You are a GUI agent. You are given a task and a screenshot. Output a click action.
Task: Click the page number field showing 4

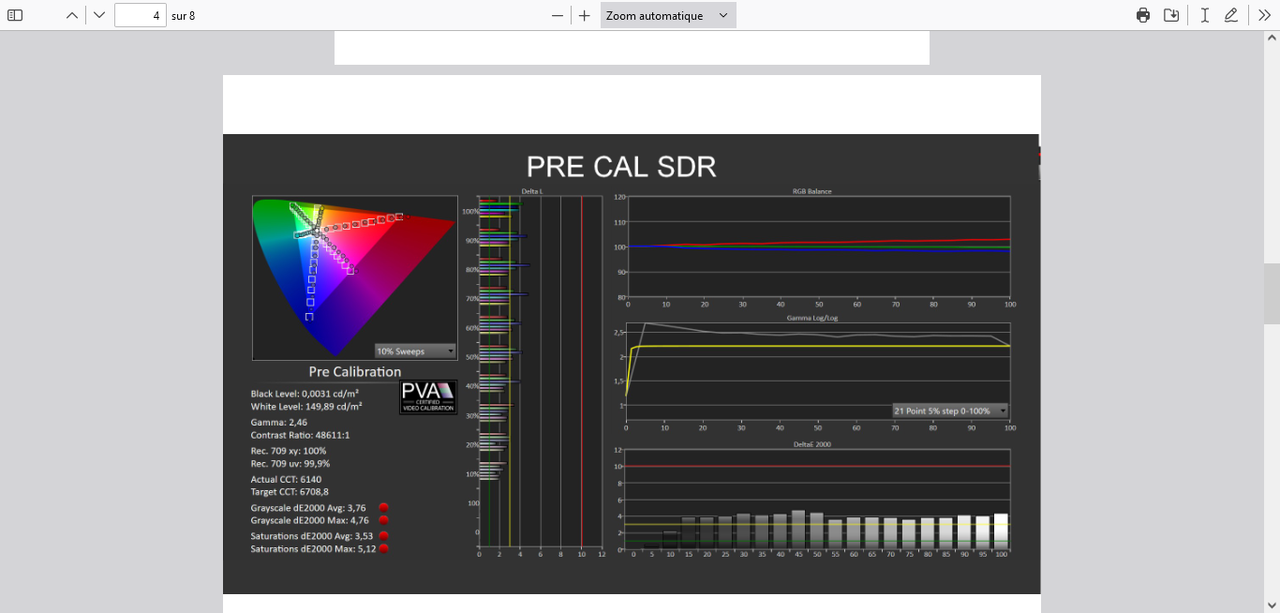click(140, 15)
